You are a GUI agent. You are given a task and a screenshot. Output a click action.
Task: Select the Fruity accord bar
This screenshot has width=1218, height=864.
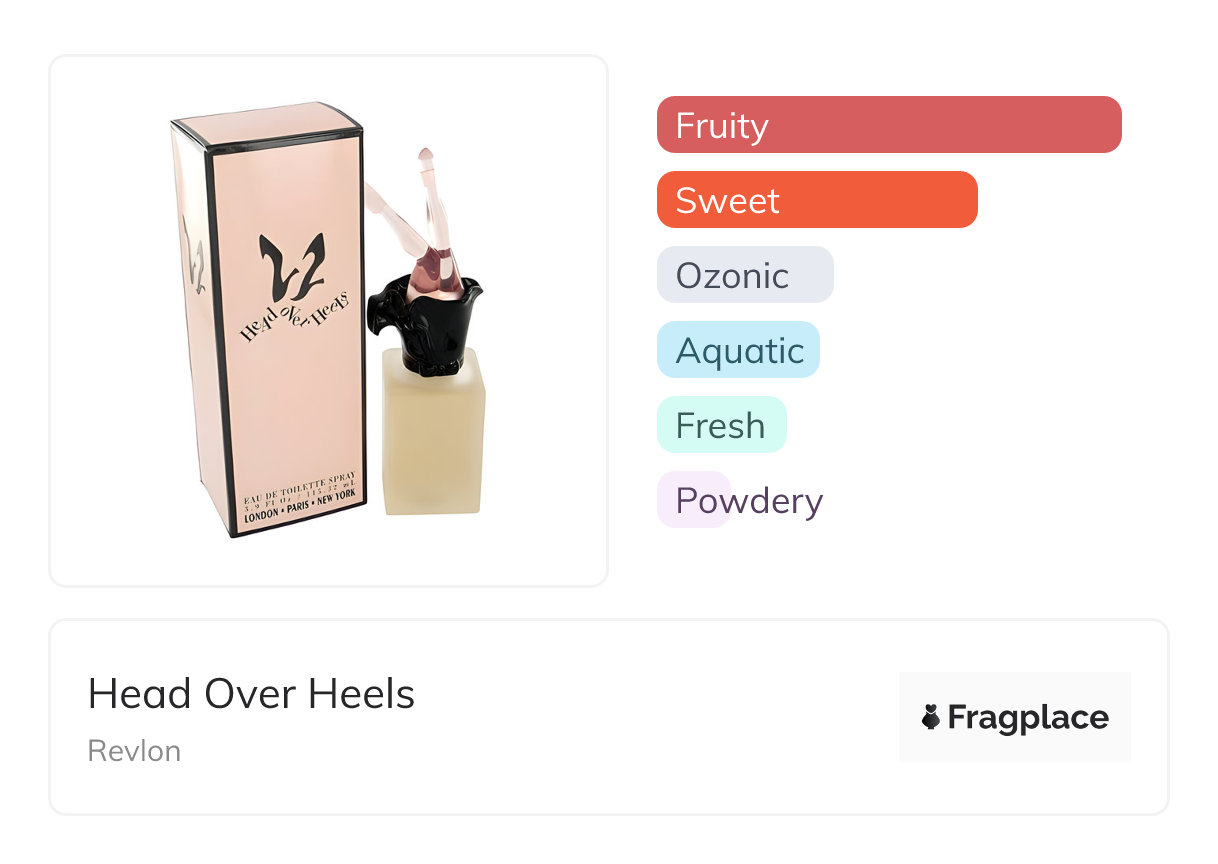click(x=889, y=125)
